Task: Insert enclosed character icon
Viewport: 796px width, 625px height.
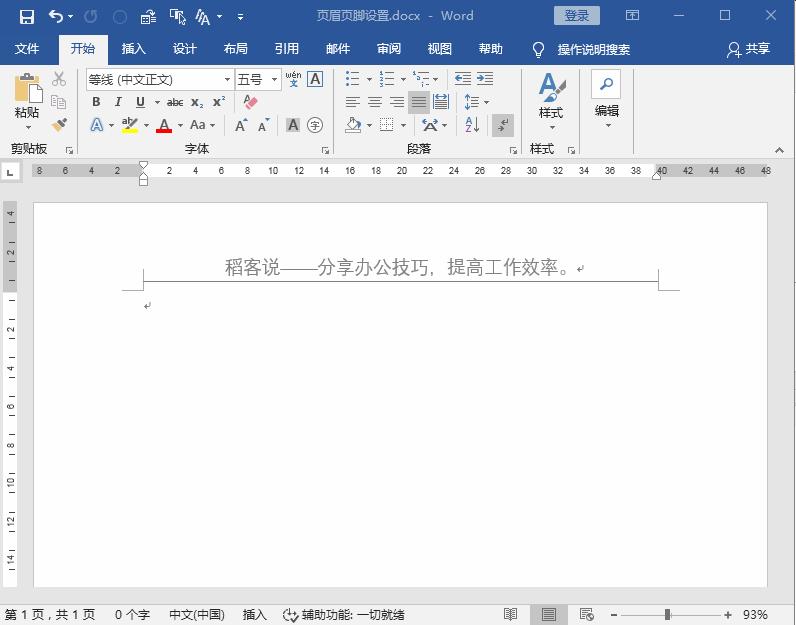Action: click(315, 125)
